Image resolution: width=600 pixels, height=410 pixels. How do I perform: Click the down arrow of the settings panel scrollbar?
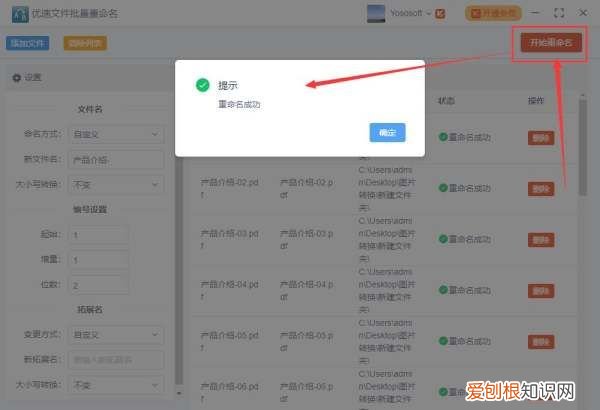[x=179, y=393]
